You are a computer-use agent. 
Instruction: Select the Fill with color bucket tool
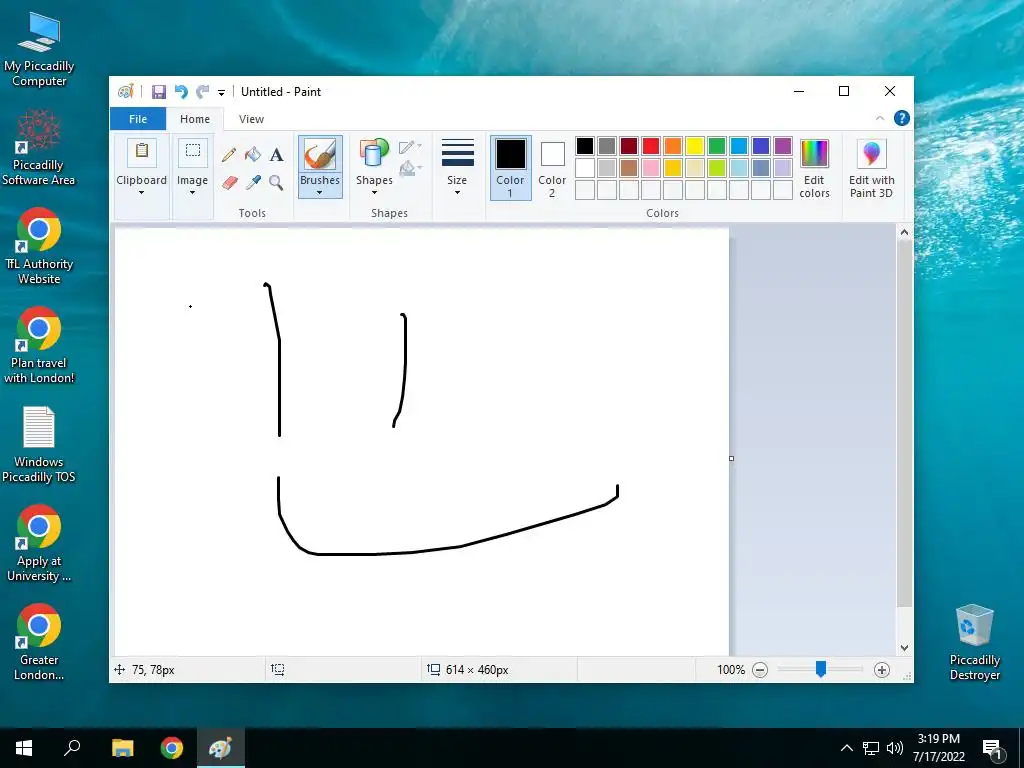(253, 155)
